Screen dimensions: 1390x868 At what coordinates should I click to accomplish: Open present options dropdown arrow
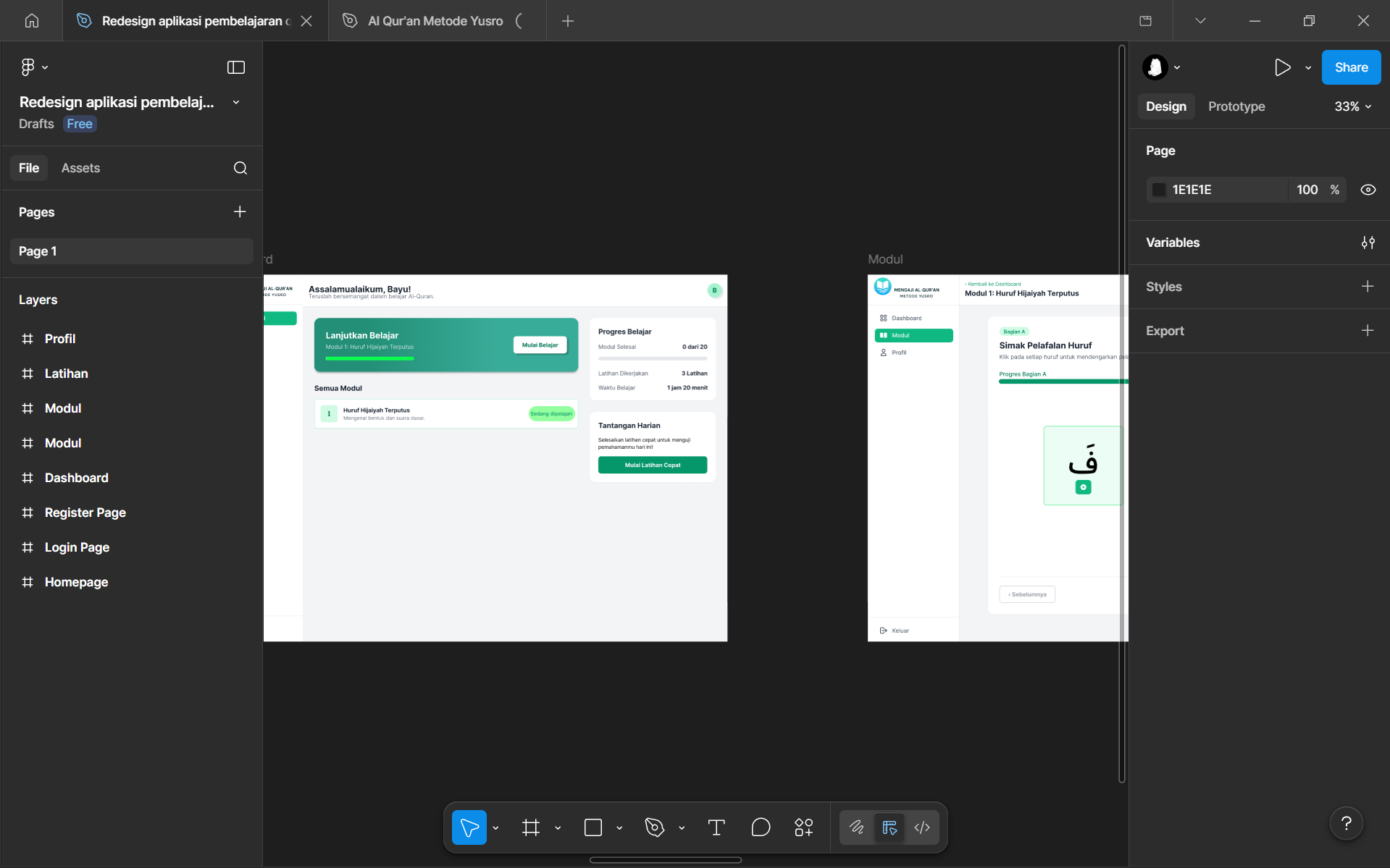(x=1308, y=67)
